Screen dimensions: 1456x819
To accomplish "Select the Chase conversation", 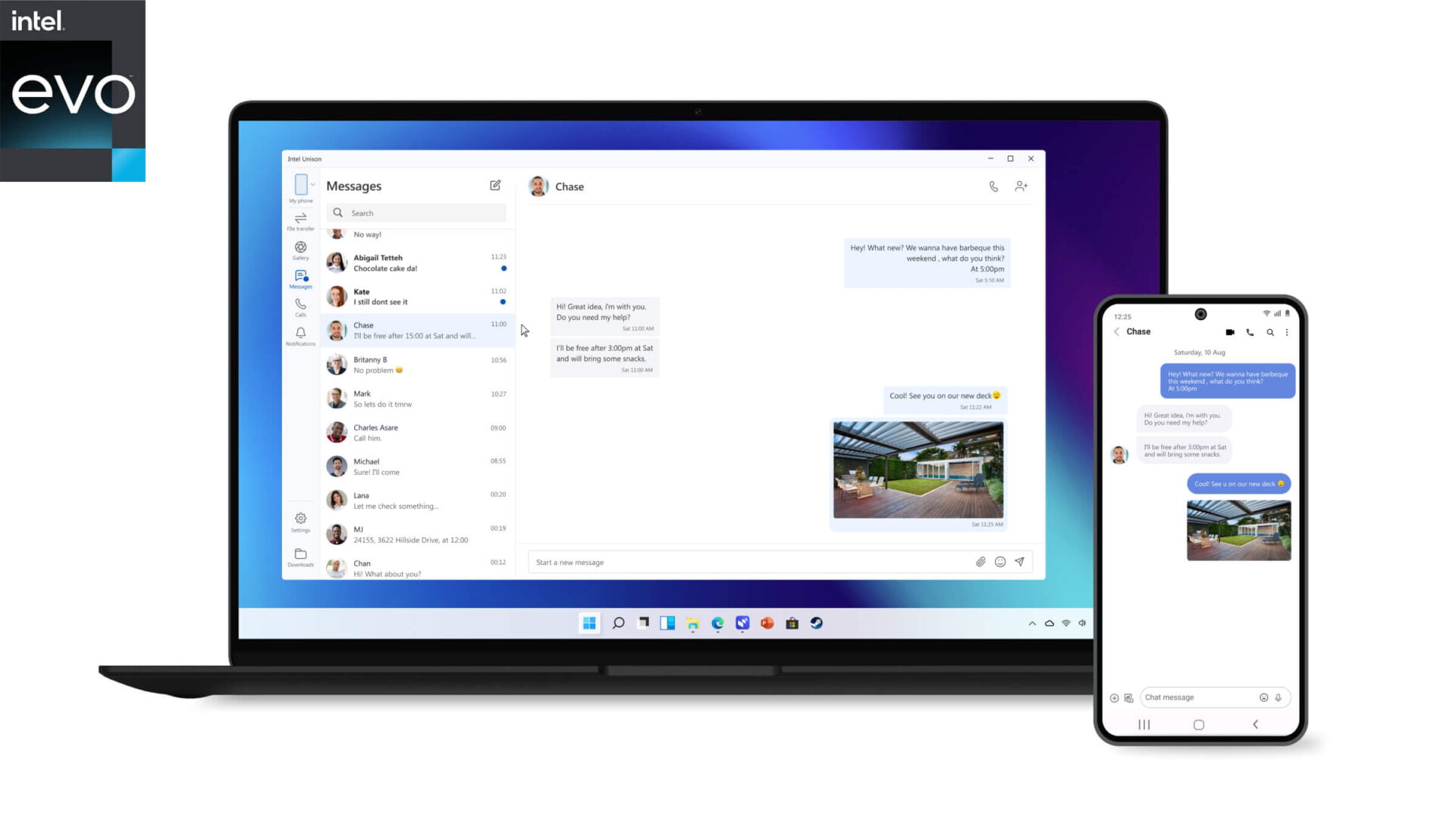I will [416, 330].
